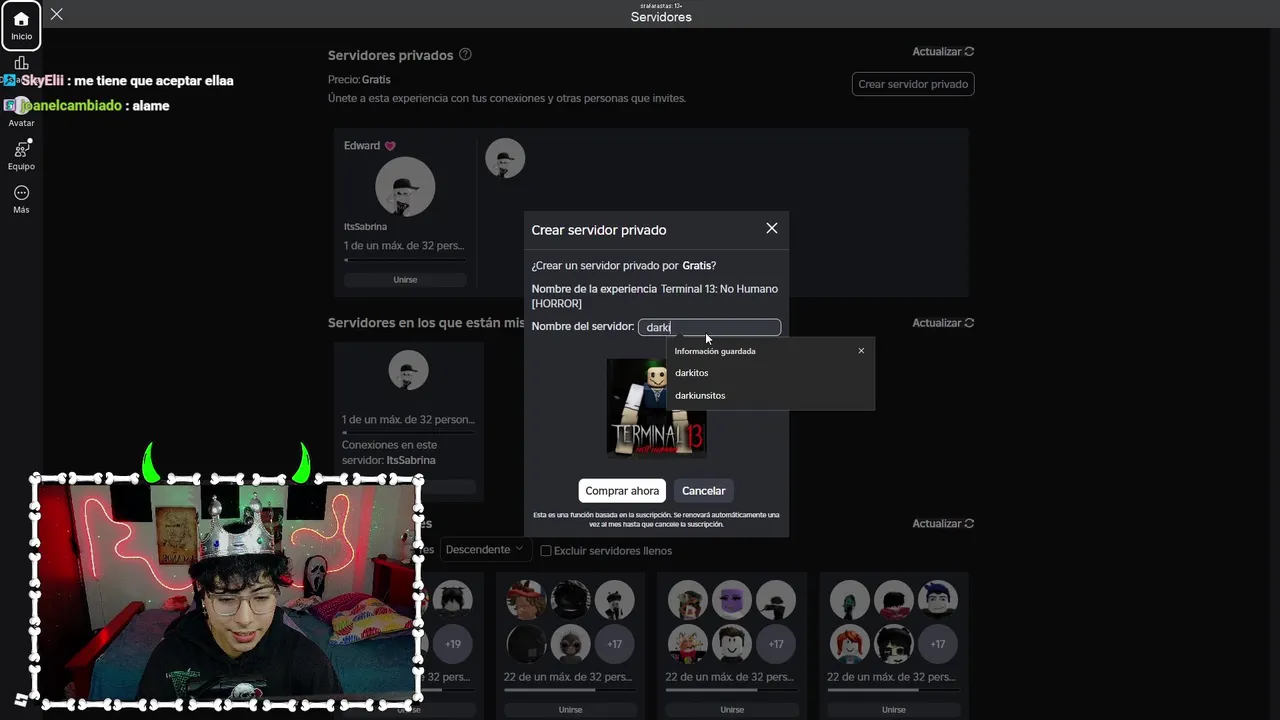
Task: Close the Crear servidor privado dialog
Action: click(772, 228)
